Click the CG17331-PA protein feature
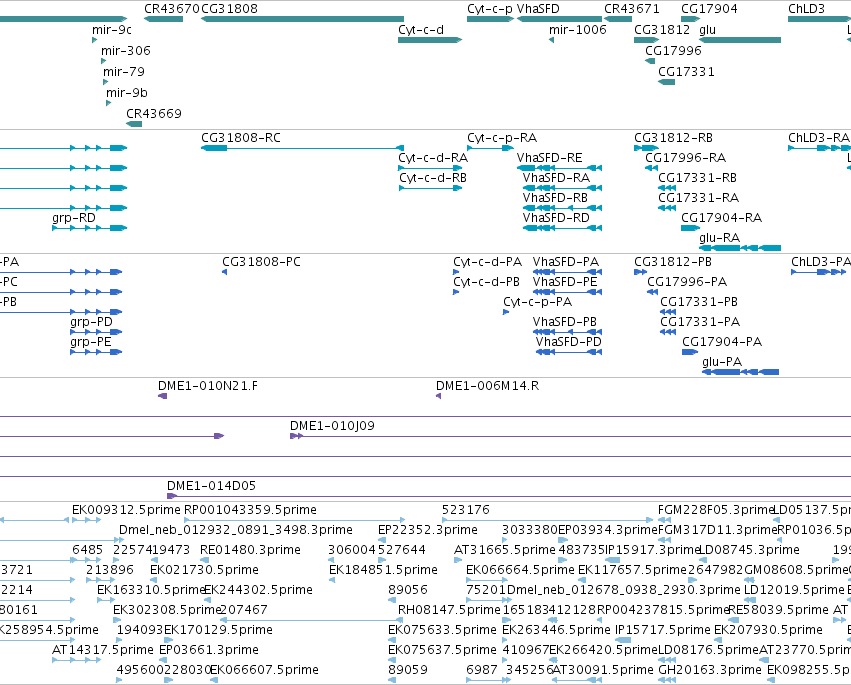851x685 pixels. tap(668, 332)
